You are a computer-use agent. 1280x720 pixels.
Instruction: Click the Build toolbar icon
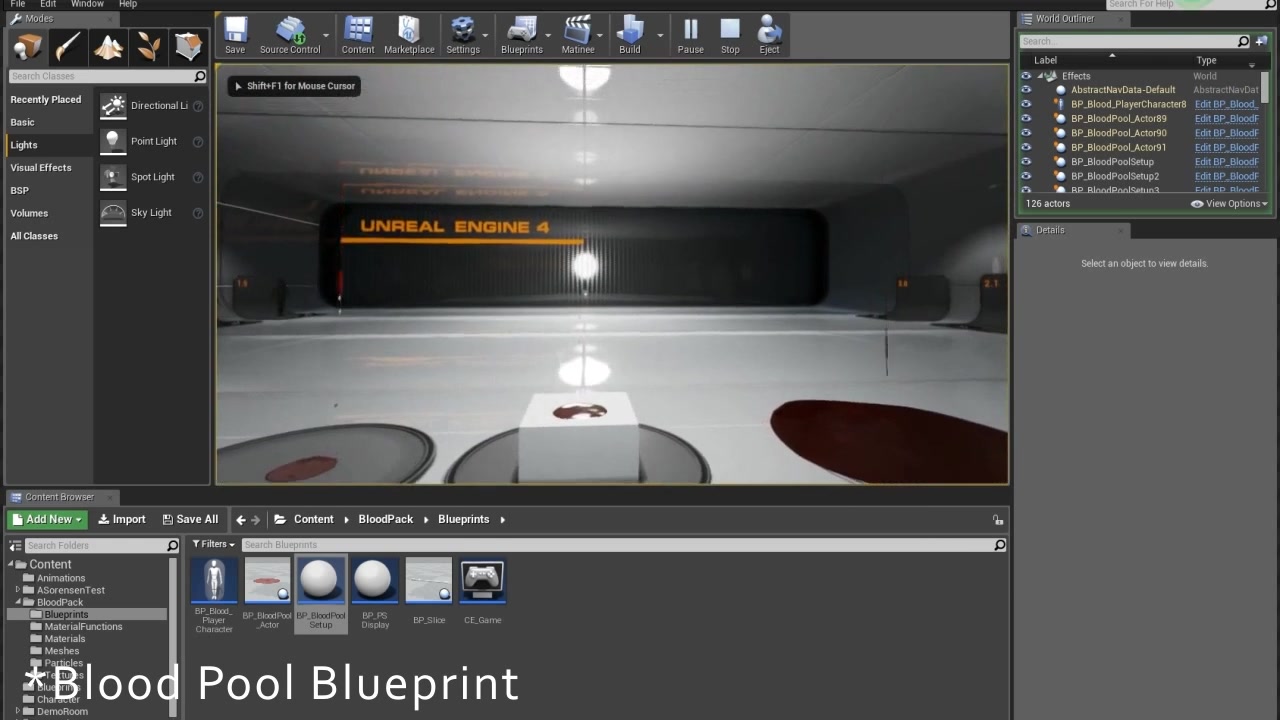[x=630, y=35]
